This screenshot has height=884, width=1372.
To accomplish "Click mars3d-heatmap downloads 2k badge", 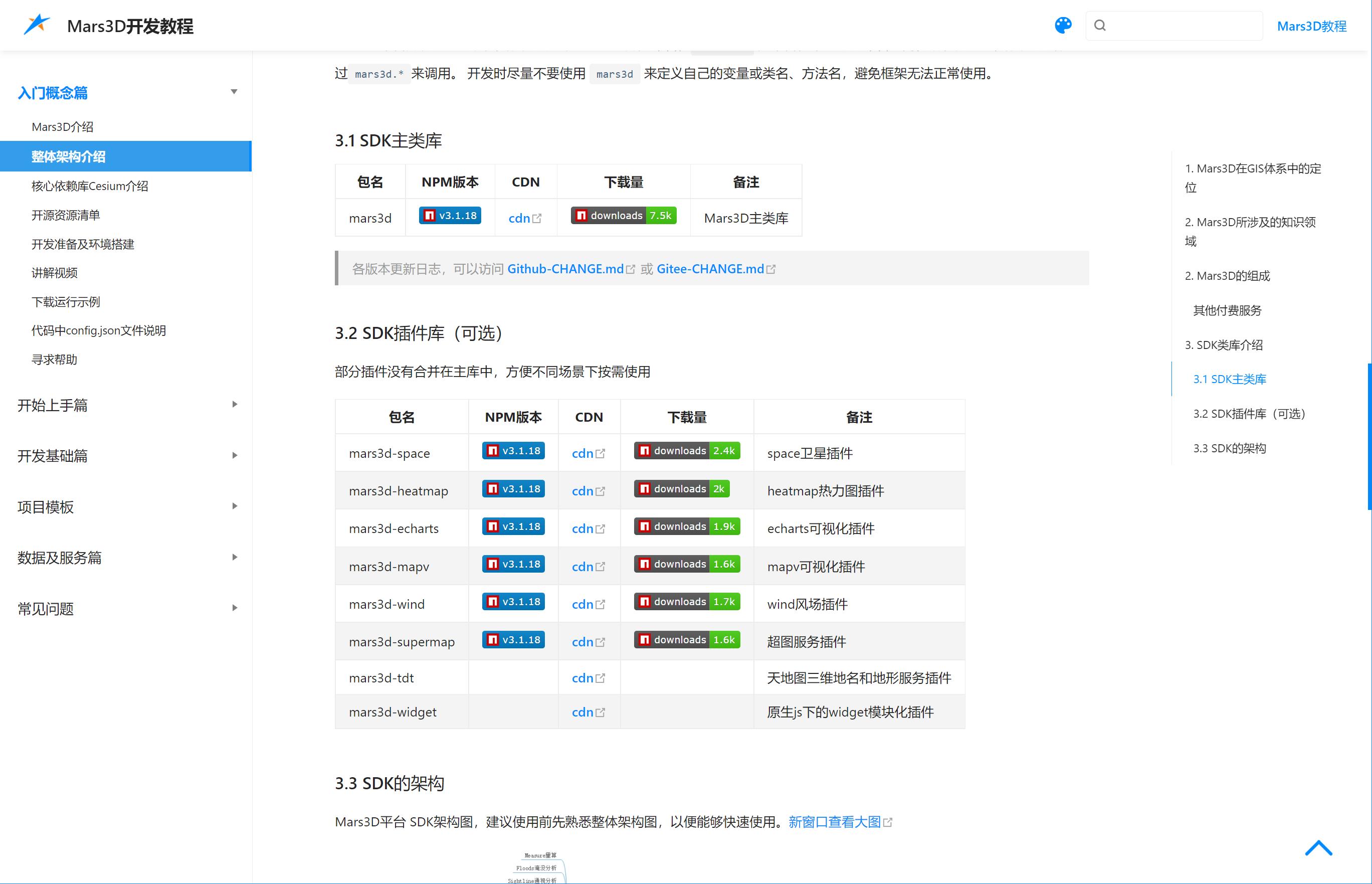I will (x=681, y=488).
